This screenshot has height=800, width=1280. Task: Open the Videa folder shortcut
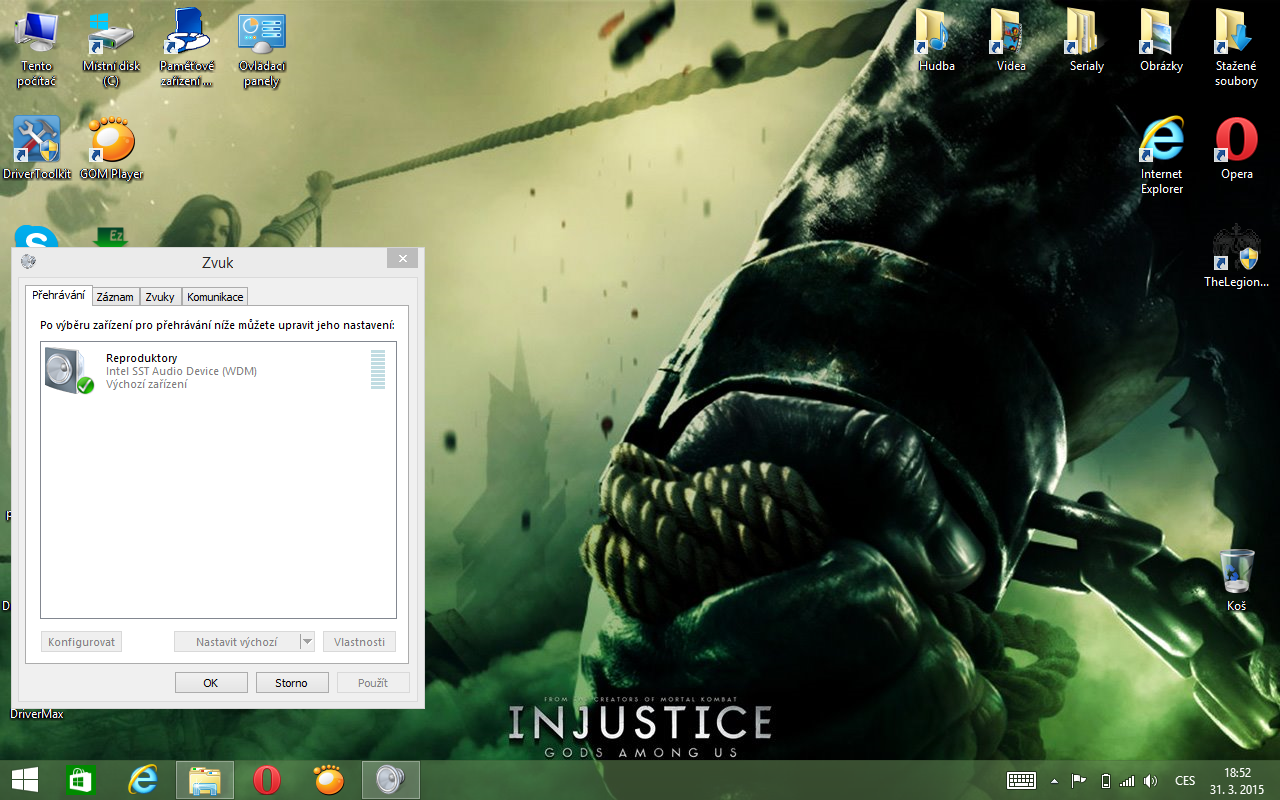[x=1011, y=41]
